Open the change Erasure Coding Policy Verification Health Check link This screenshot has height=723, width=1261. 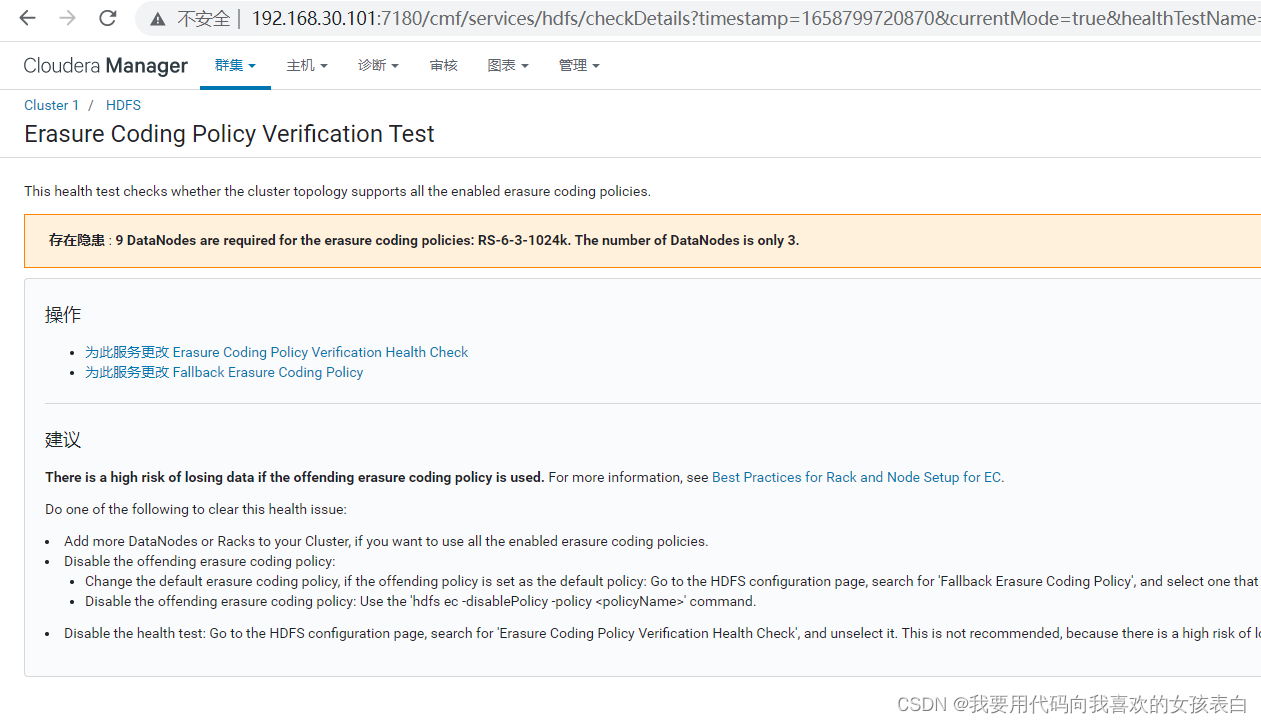(x=276, y=352)
